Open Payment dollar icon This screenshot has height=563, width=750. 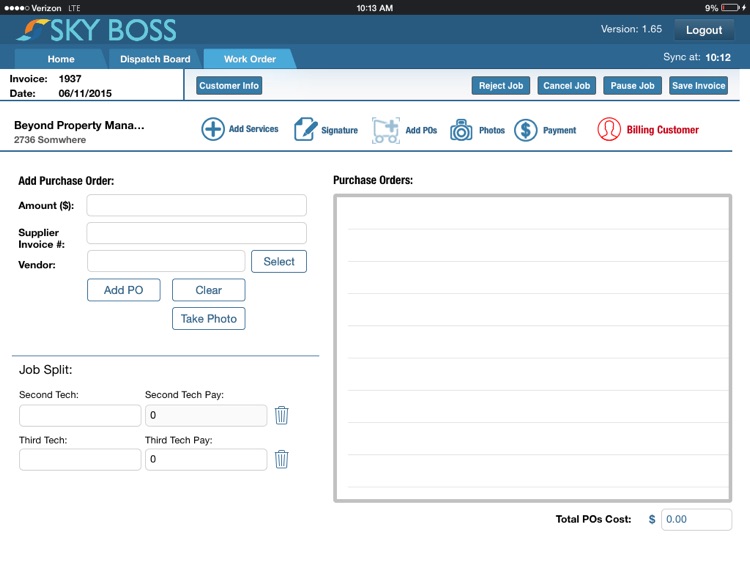click(526, 130)
